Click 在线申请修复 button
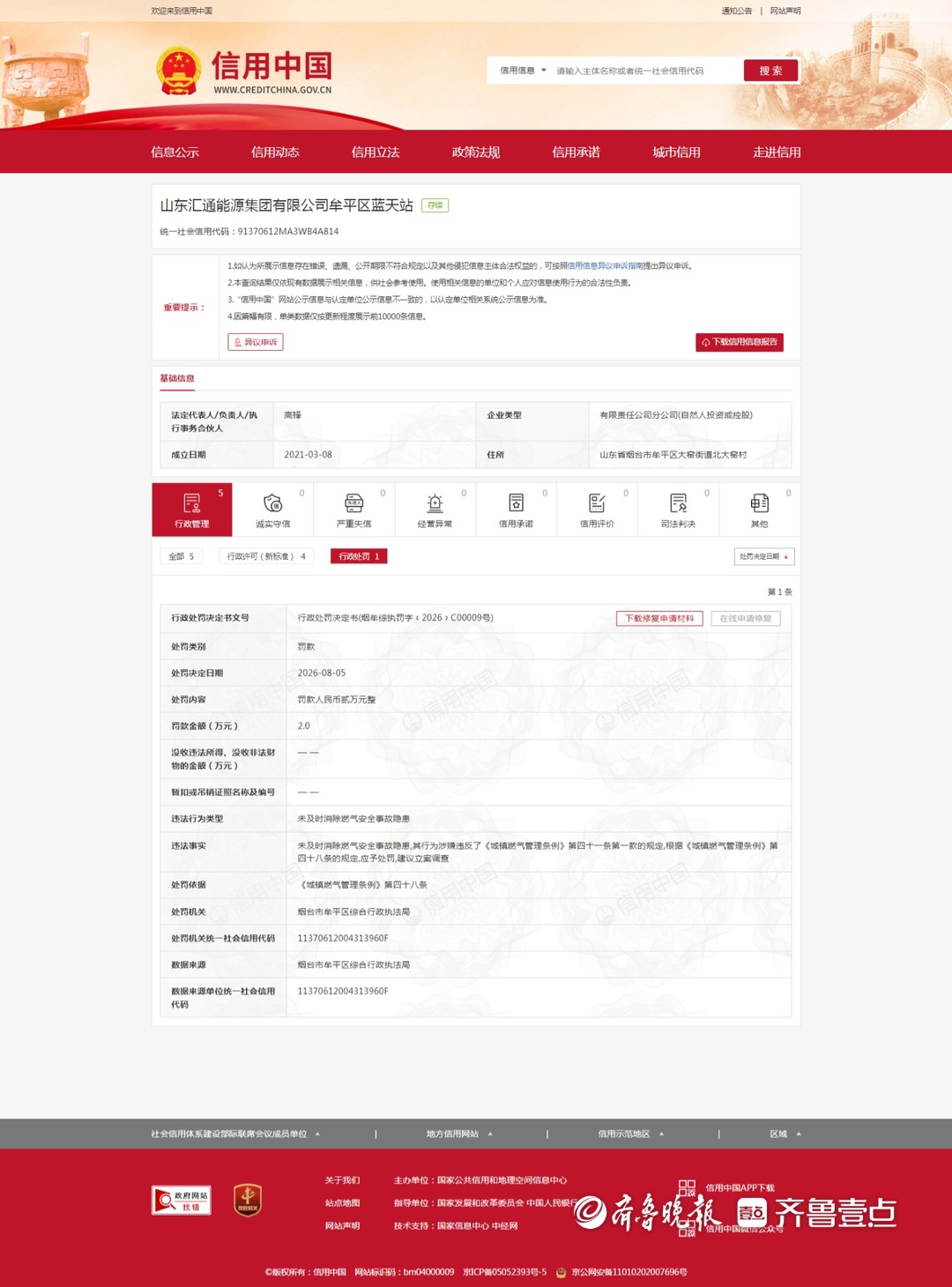952x1287 pixels. tap(746, 618)
